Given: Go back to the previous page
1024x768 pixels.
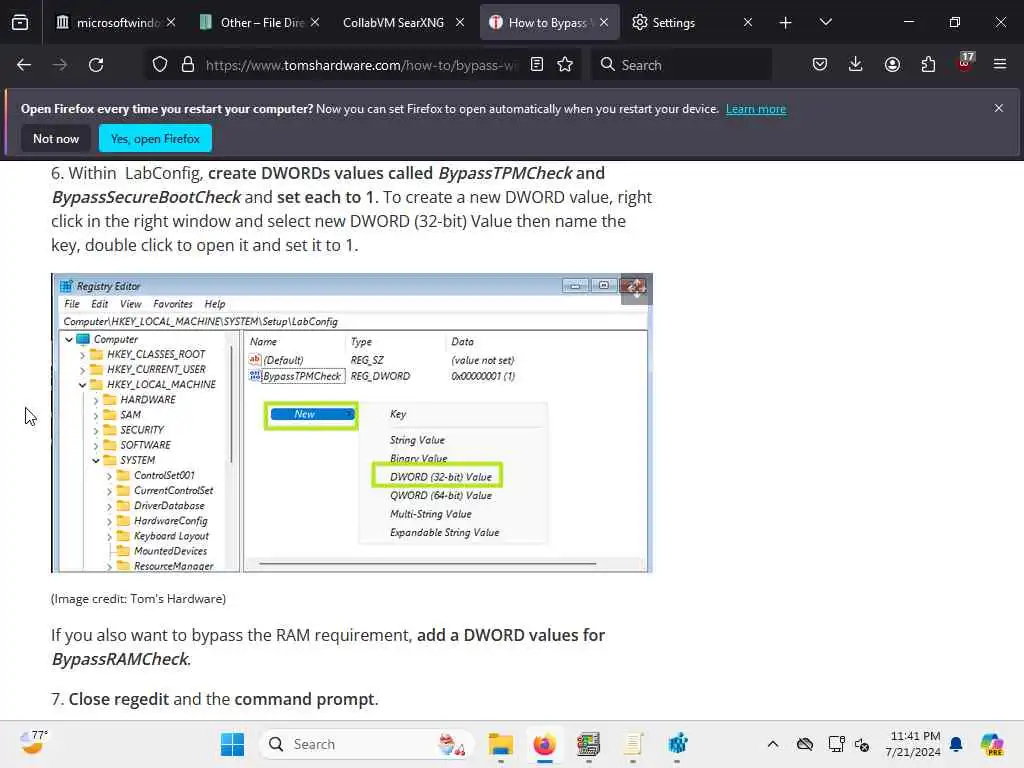Looking at the screenshot, I should pyautogui.click(x=24, y=65).
